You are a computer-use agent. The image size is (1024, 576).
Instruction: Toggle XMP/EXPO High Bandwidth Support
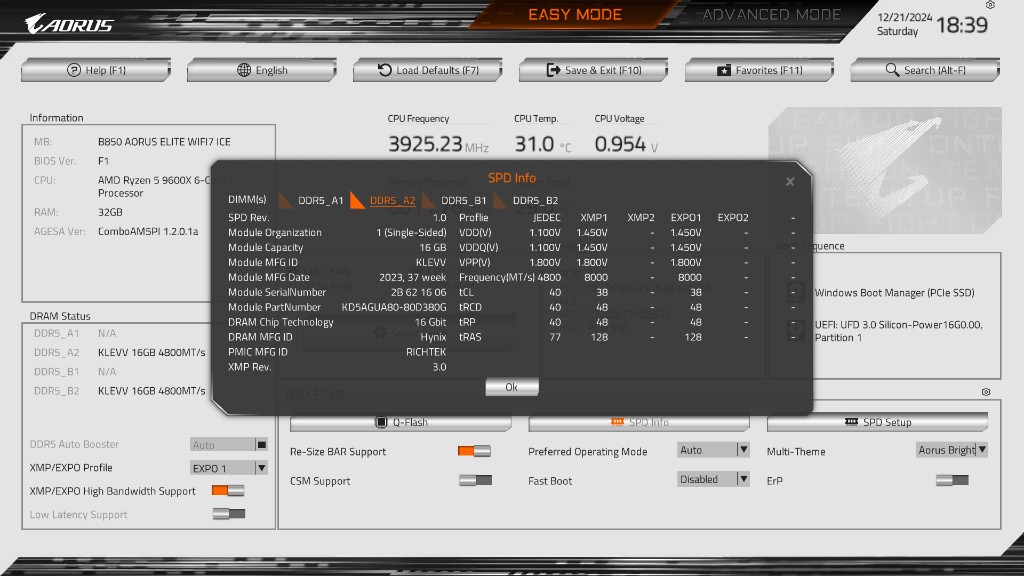point(228,490)
